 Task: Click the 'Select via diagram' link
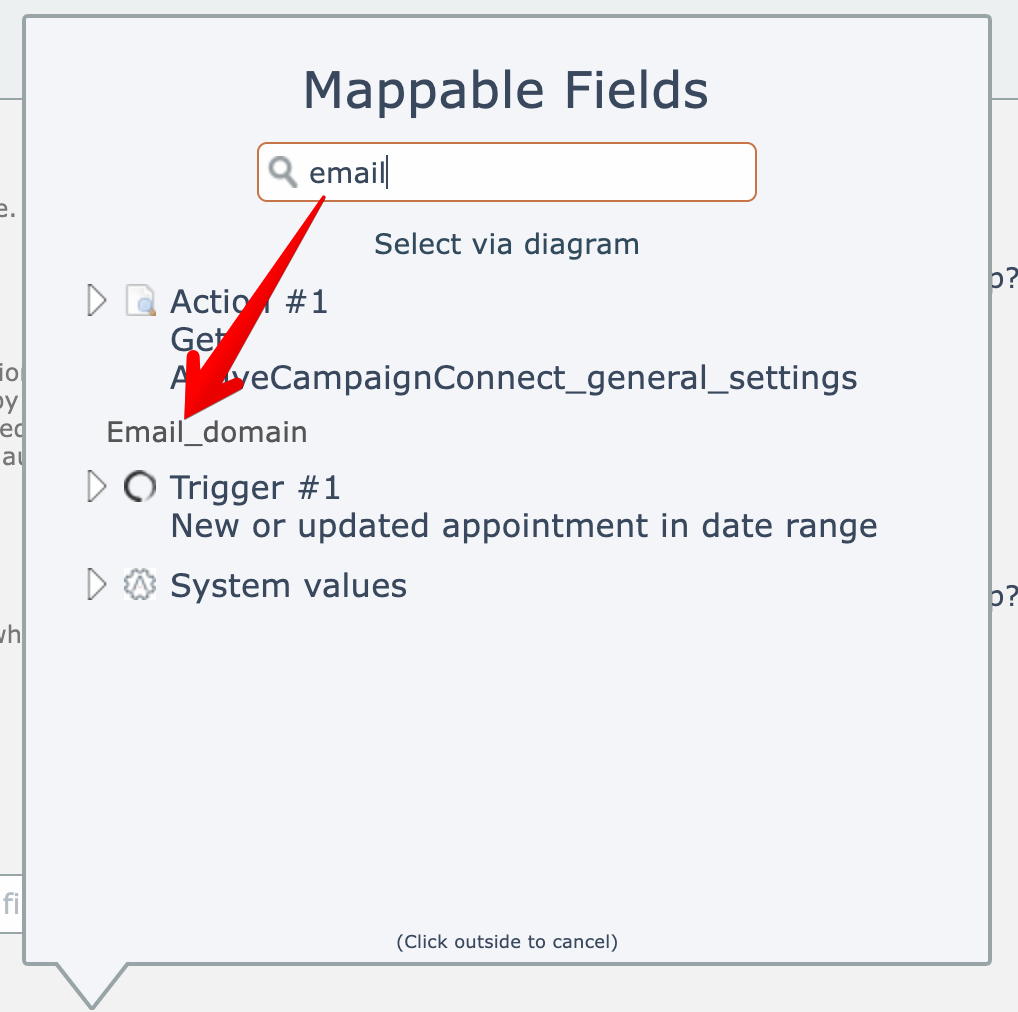point(506,244)
